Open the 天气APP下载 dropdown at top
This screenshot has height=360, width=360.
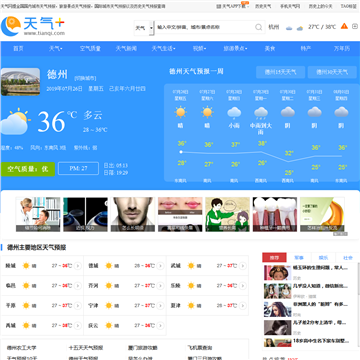233,6
